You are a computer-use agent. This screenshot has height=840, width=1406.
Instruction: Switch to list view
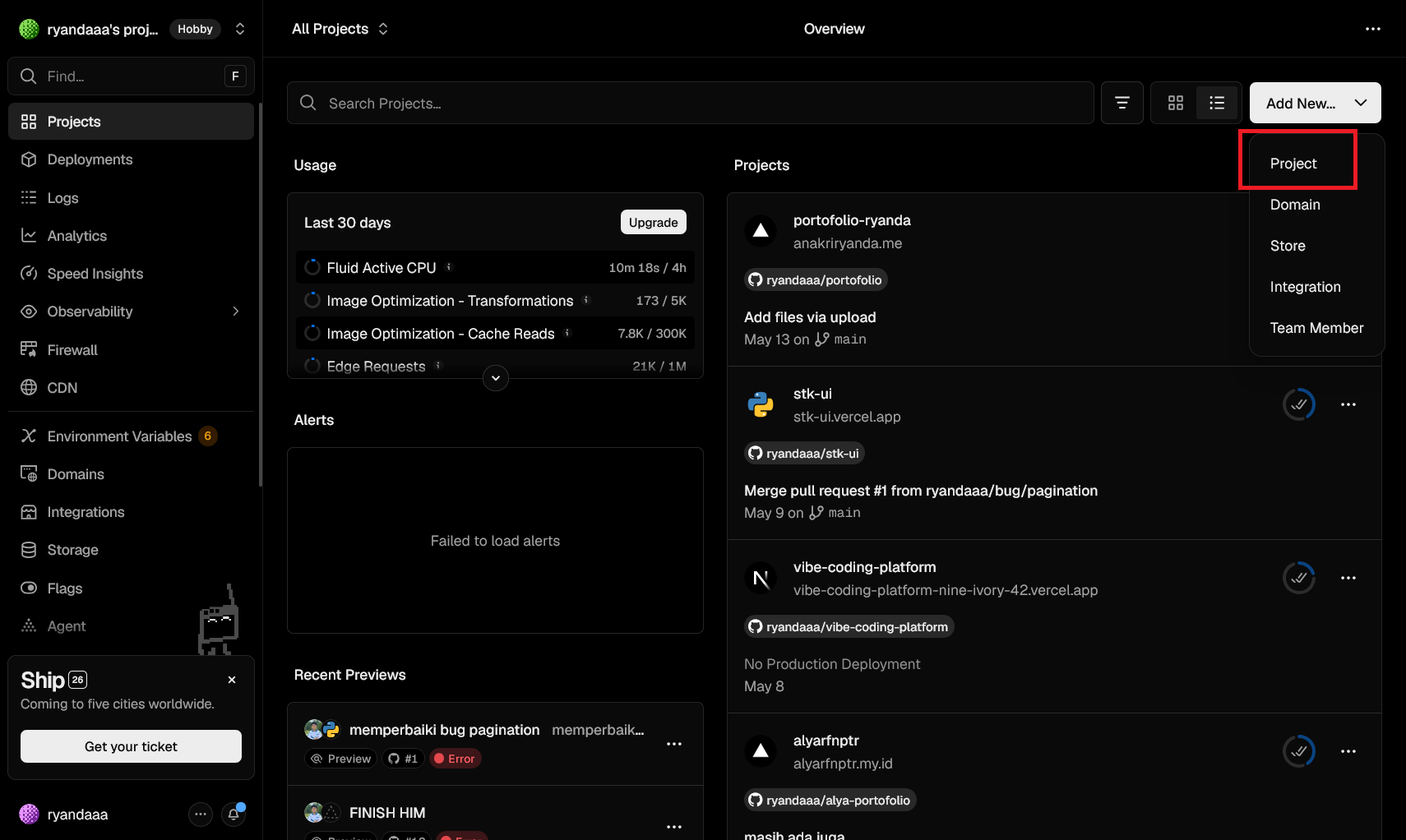pyautogui.click(x=1217, y=103)
